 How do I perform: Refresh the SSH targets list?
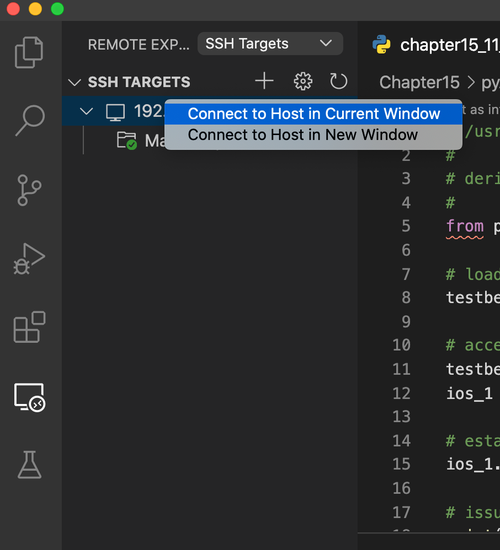(339, 81)
